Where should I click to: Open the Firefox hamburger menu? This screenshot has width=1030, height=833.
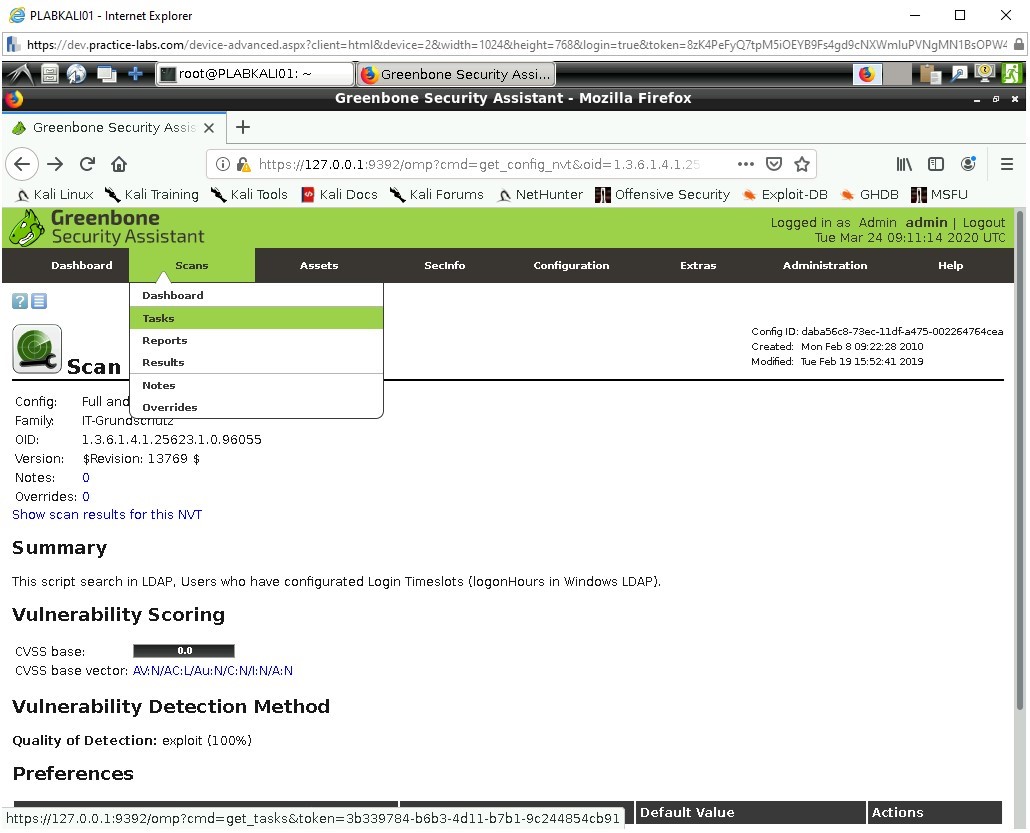(x=1008, y=163)
